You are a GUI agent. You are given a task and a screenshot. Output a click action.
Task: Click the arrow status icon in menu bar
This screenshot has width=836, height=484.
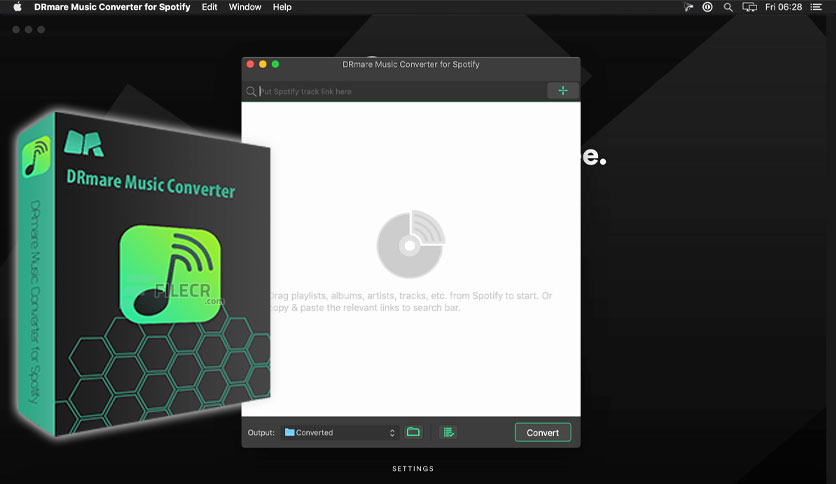[x=688, y=7]
